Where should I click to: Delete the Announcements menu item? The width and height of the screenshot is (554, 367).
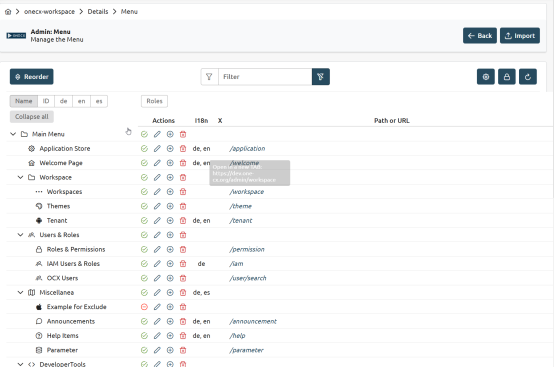(x=183, y=321)
